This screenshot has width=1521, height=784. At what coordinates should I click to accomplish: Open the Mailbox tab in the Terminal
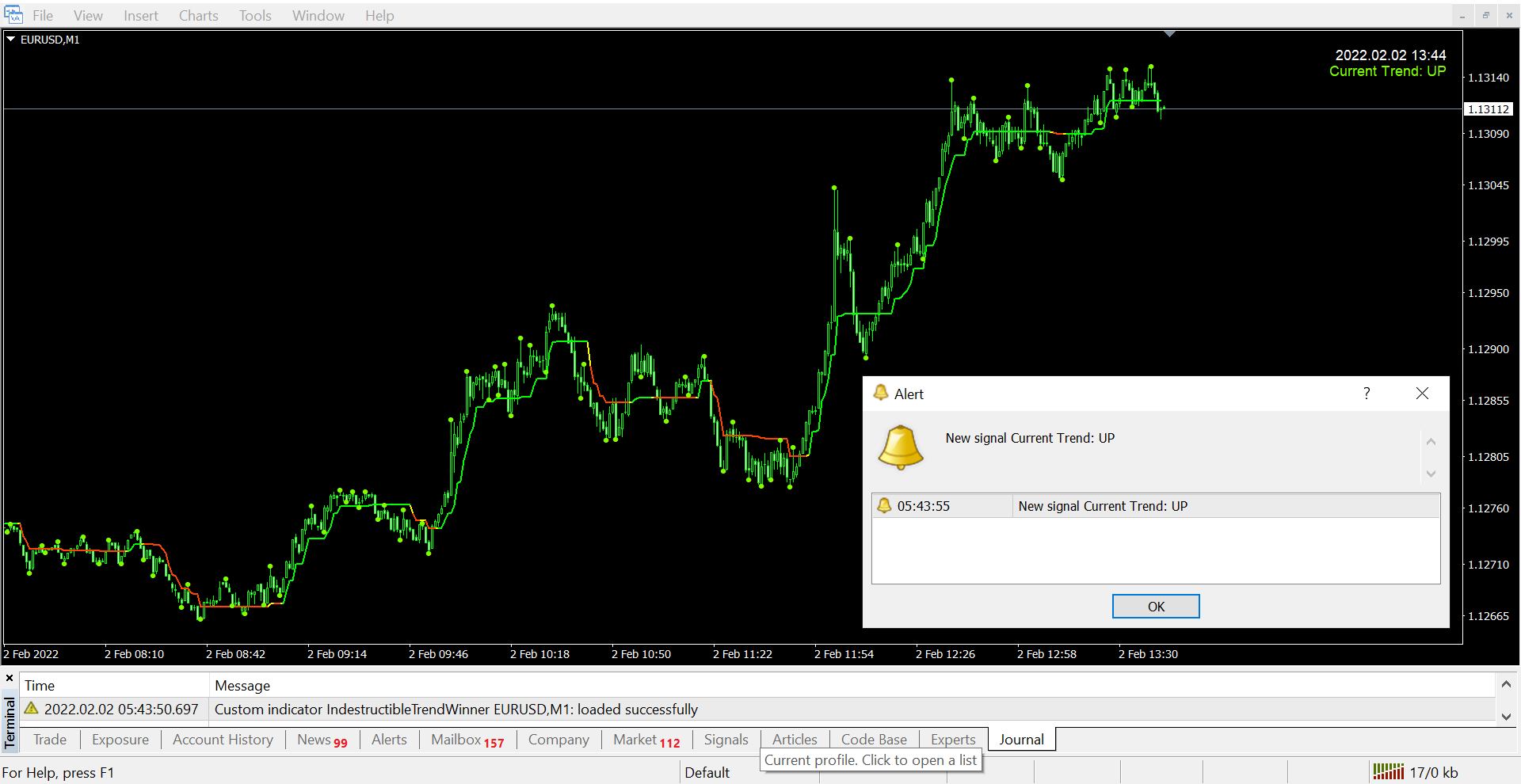coord(458,739)
